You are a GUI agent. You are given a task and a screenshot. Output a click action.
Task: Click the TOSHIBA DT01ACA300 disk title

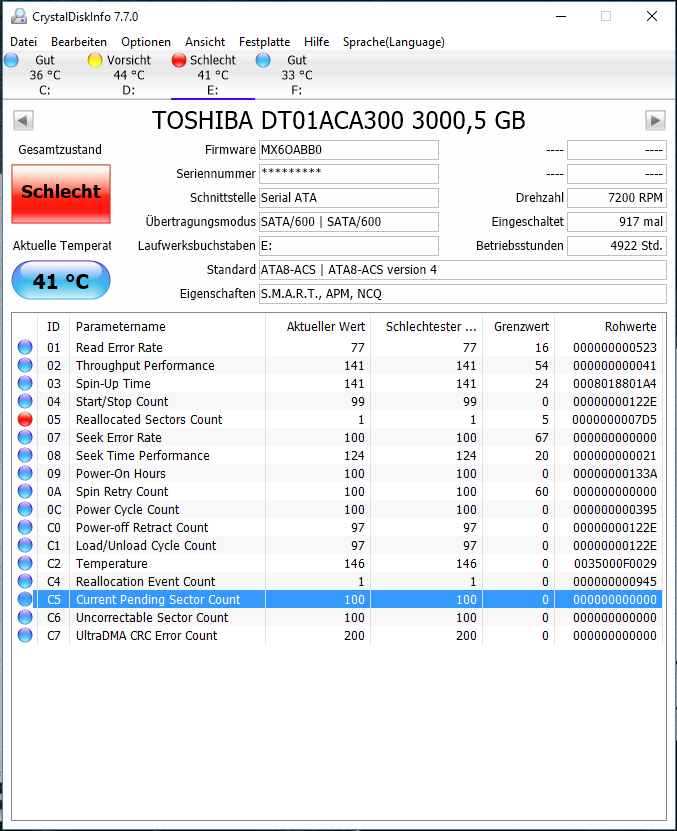click(x=338, y=120)
